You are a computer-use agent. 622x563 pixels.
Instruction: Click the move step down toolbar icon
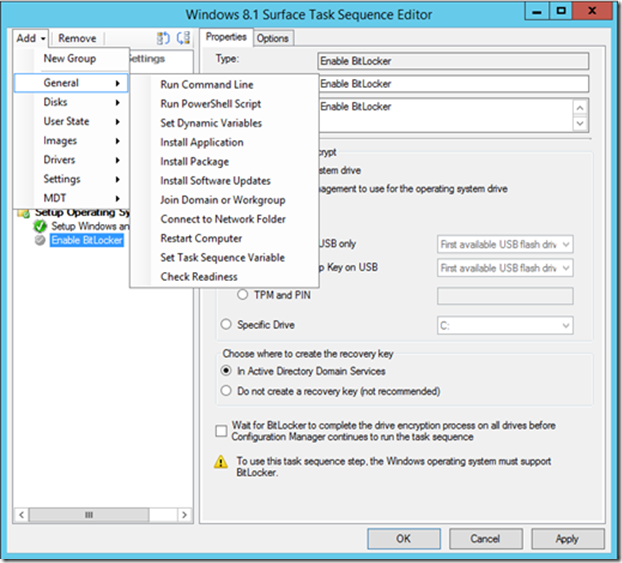click(183, 38)
